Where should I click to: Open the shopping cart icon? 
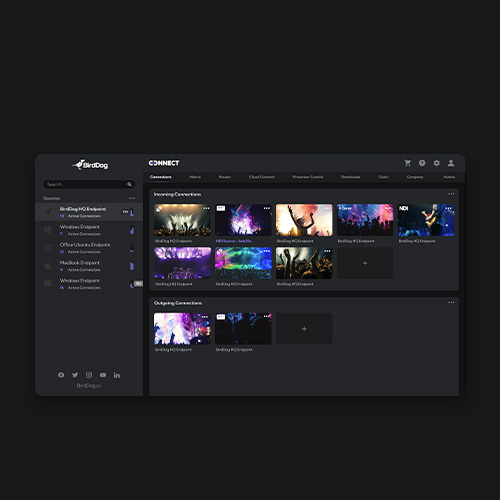coord(407,163)
